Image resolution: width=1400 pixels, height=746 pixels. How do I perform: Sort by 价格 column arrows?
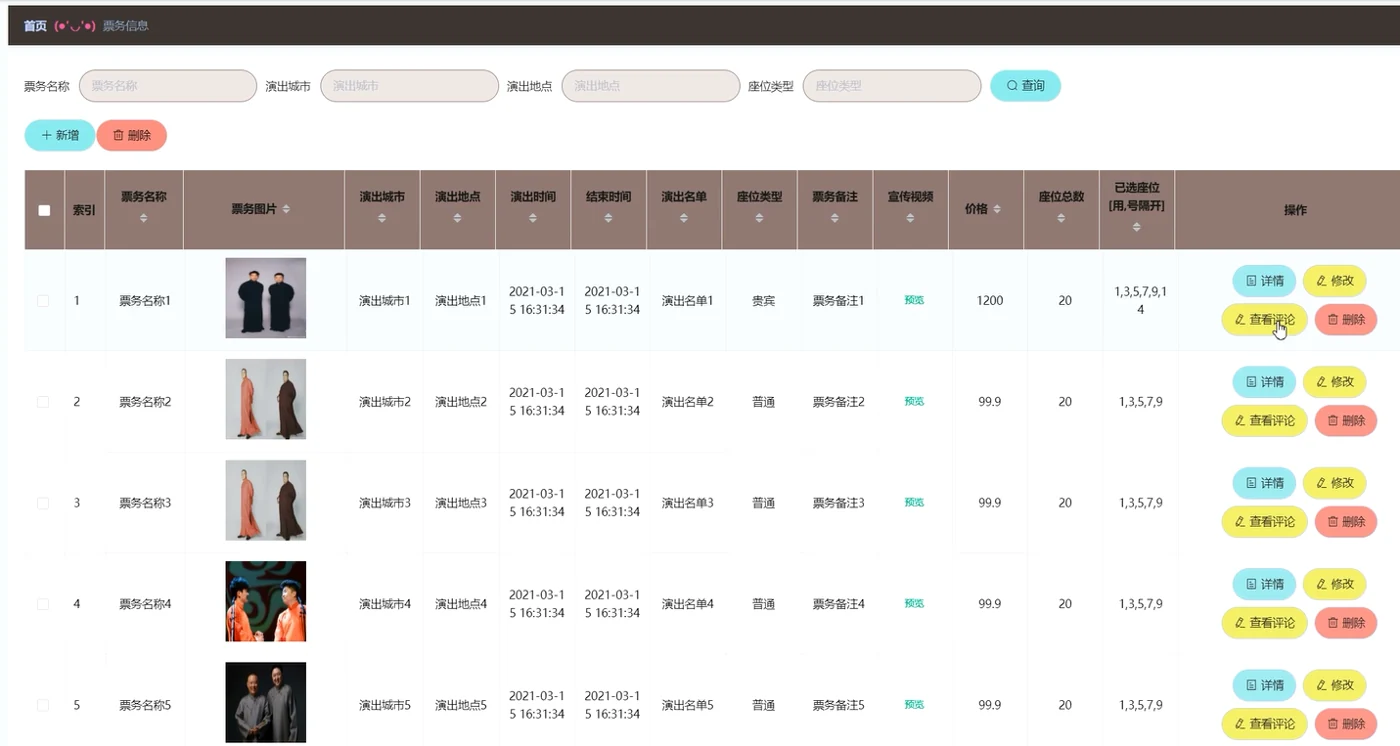(998, 209)
